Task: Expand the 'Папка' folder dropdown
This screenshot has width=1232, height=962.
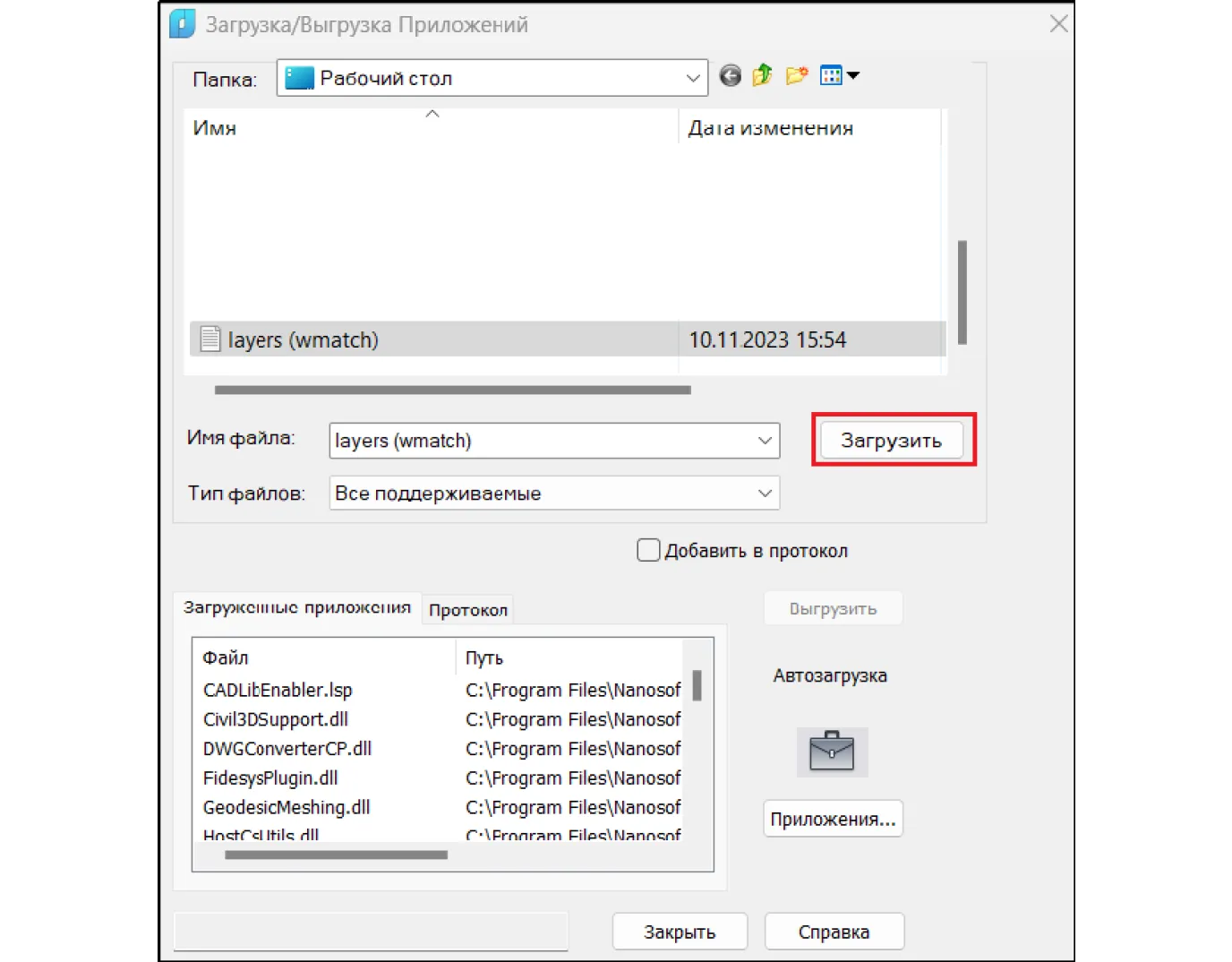Action: click(692, 79)
